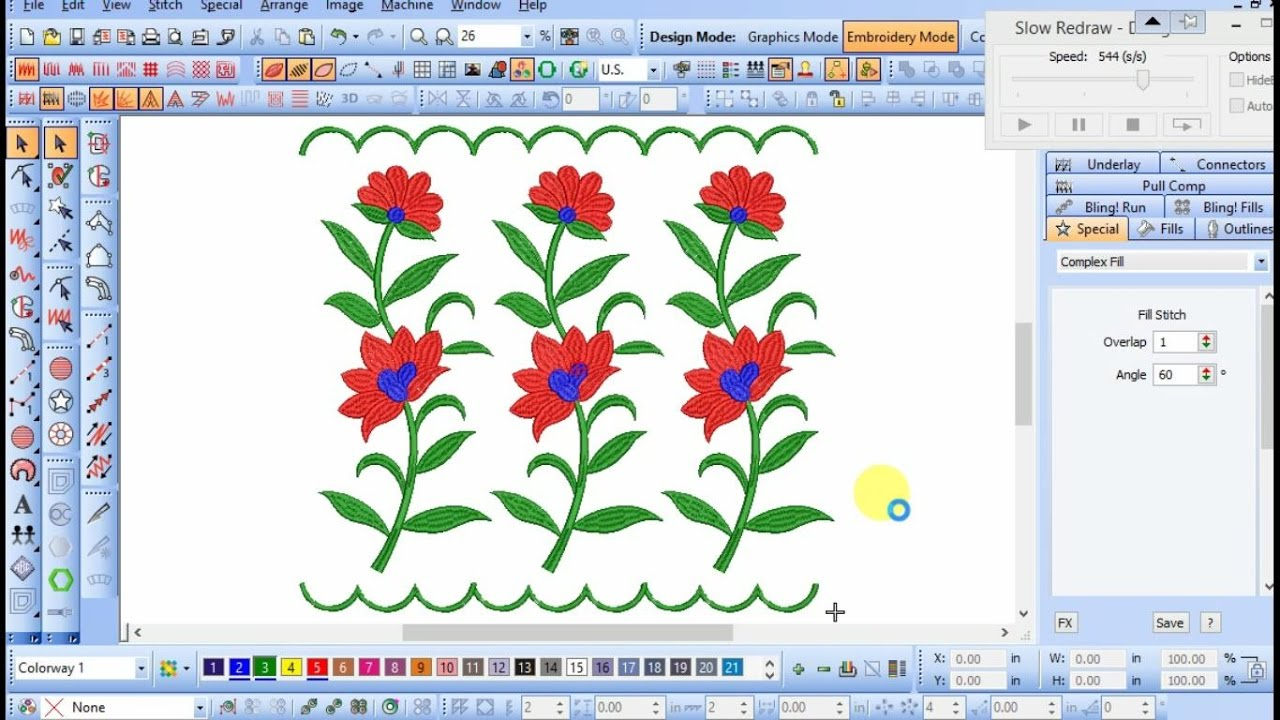The image size is (1280, 720).
Task: Click the Print icon in toolbar
Action: point(150,37)
